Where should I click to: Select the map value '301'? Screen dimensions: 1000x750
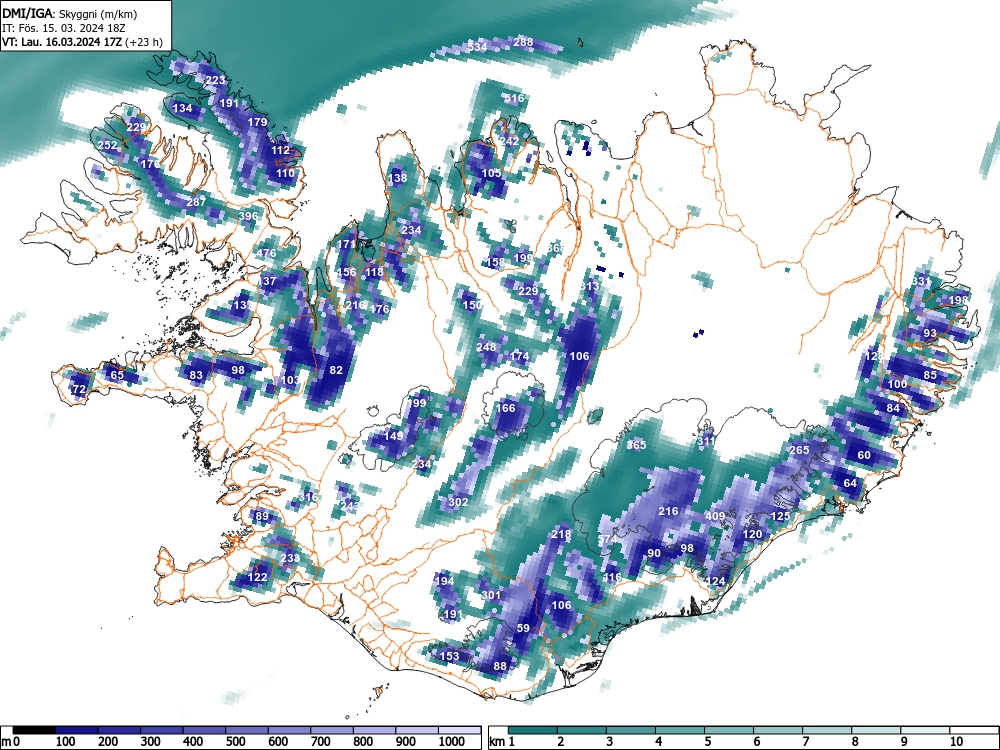pos(491,594)
